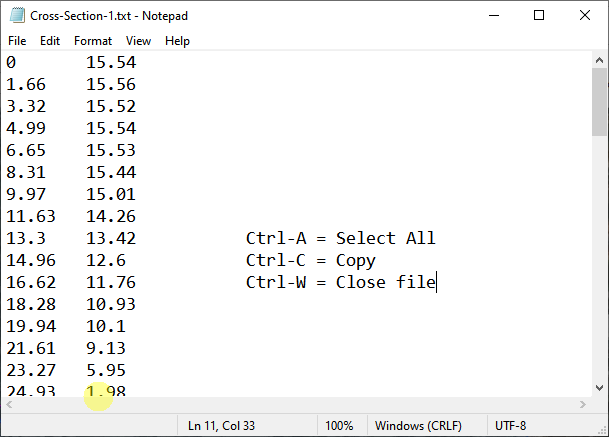Screen dimensions: 609x437
Task: Open the Edit menu
Action: coord(50,41)
